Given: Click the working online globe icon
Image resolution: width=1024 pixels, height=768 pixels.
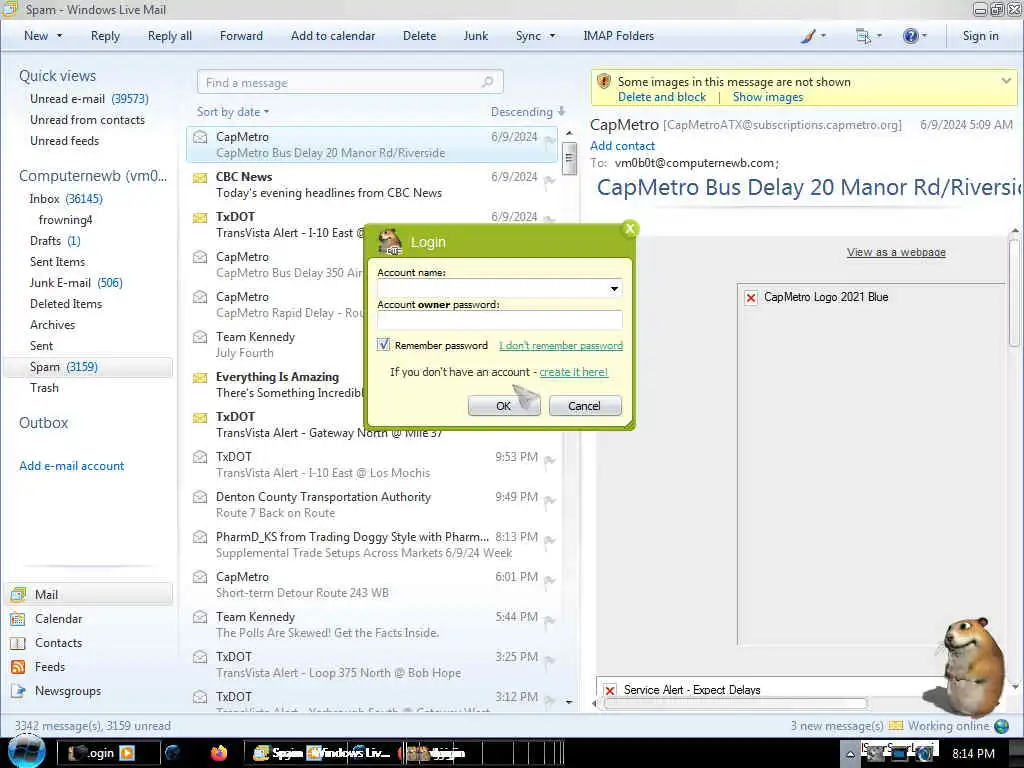Looking at the screenshot, I should tap(1001, 726).
